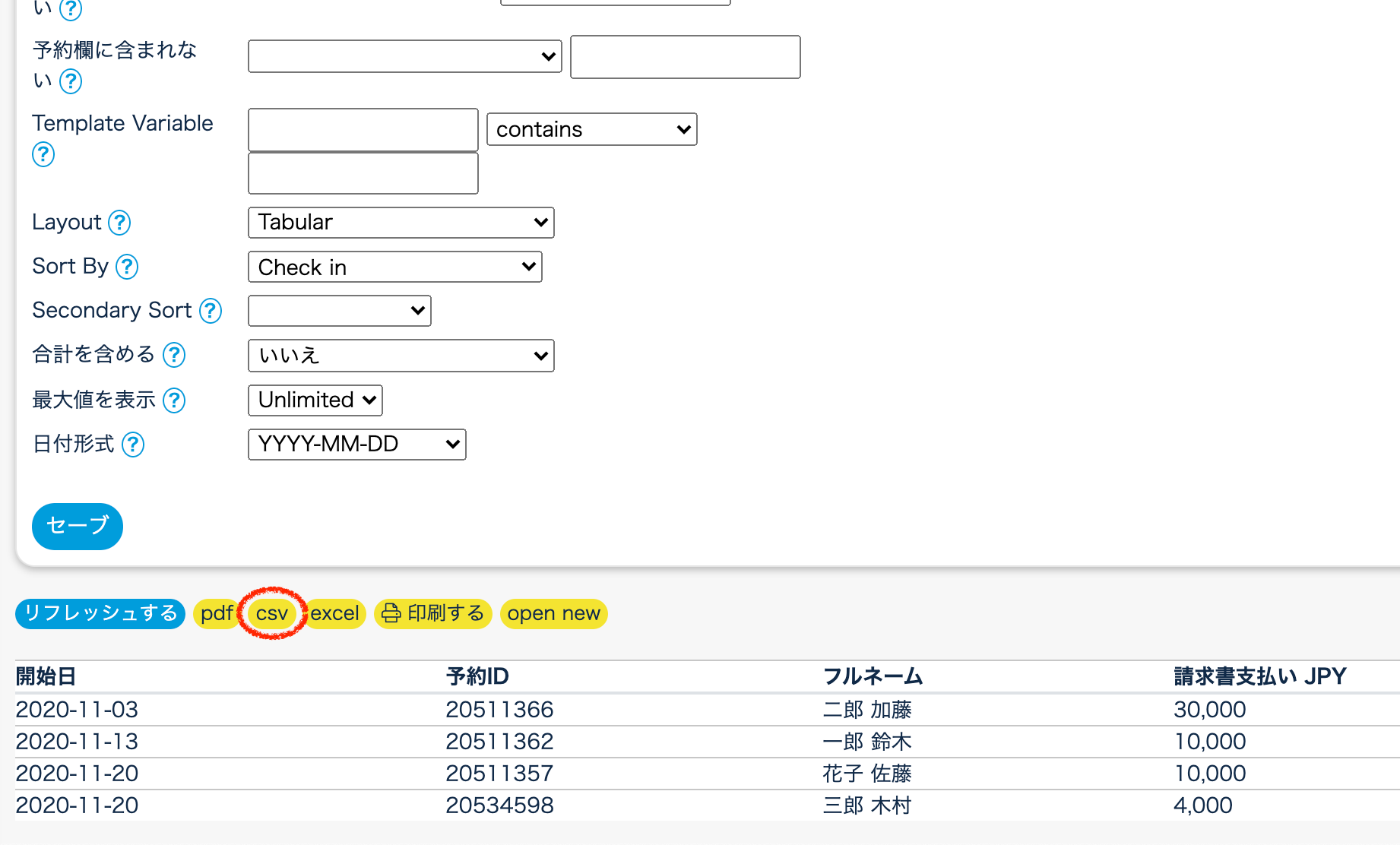Expand the empty Secondary Sort dropdown
1400x845 pixels.
[339, 311]
